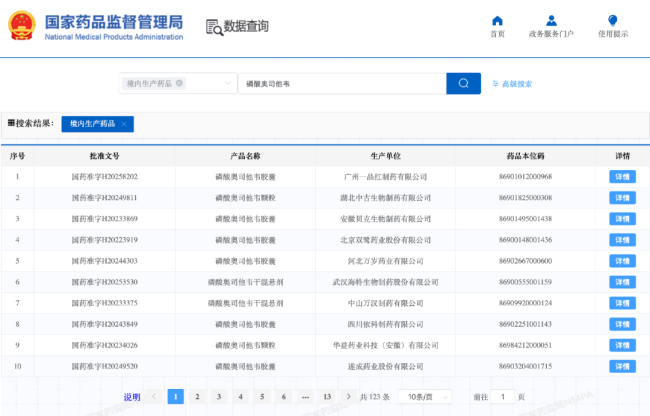Click the go-to page number input box
The image size is (650, 416).
coord(503,397)
